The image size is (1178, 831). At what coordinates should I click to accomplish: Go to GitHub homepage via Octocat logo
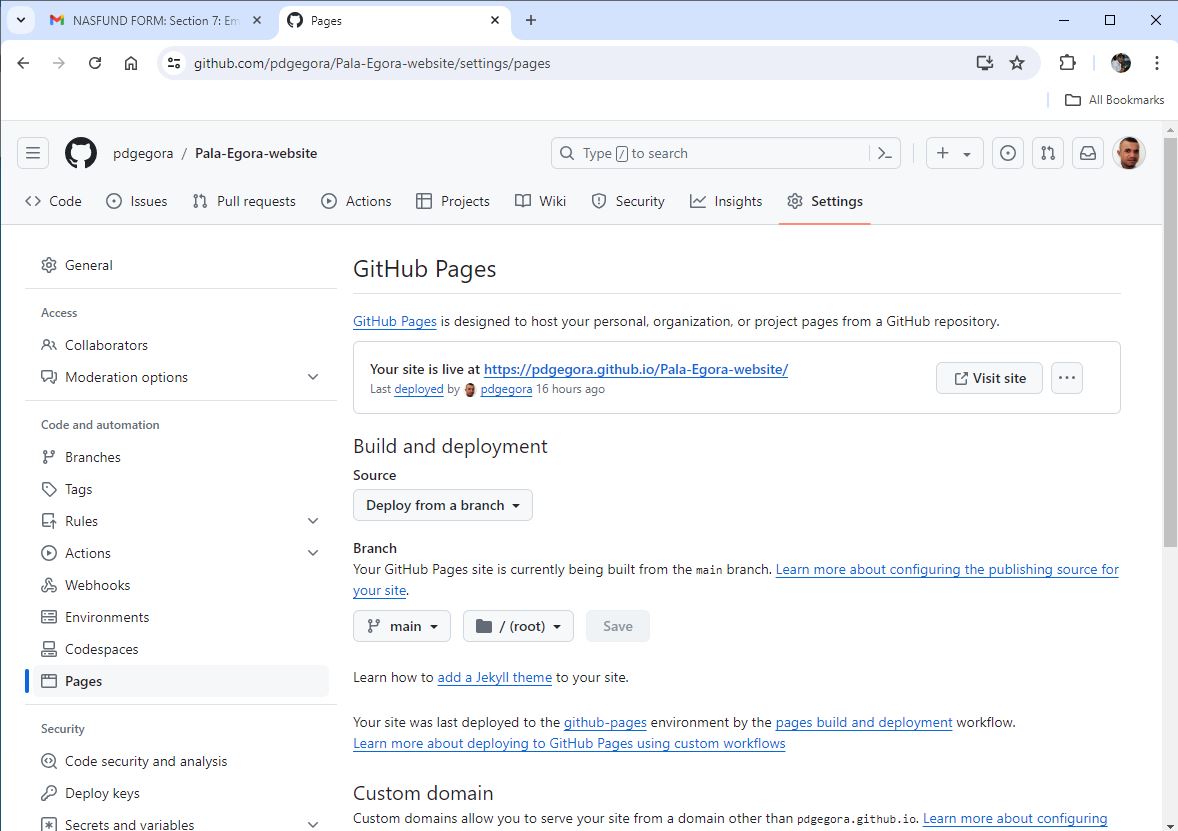[80, 153]
